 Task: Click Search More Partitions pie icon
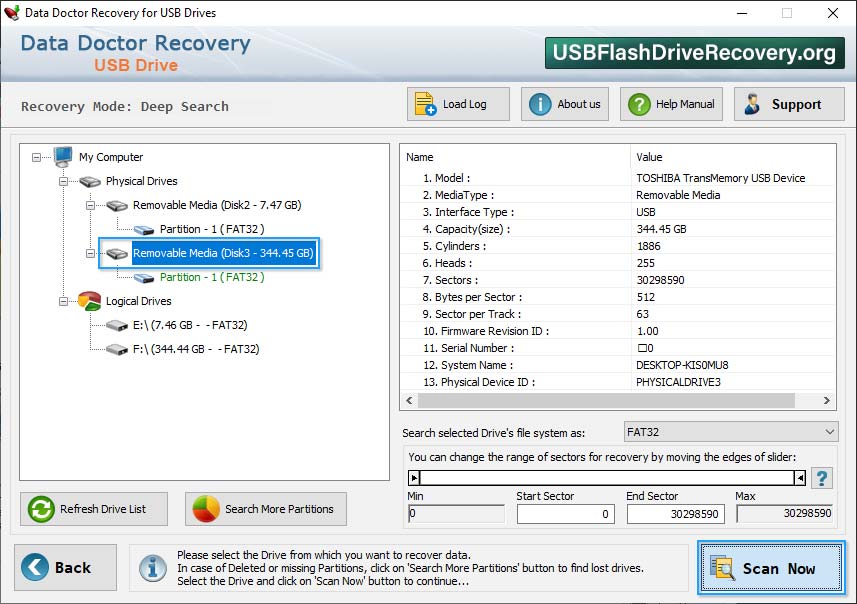point(206,509)
